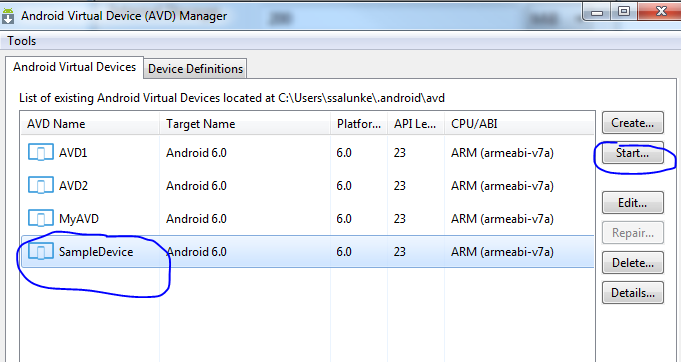Click the device icon beside AVD2

[x=41, y=186]
